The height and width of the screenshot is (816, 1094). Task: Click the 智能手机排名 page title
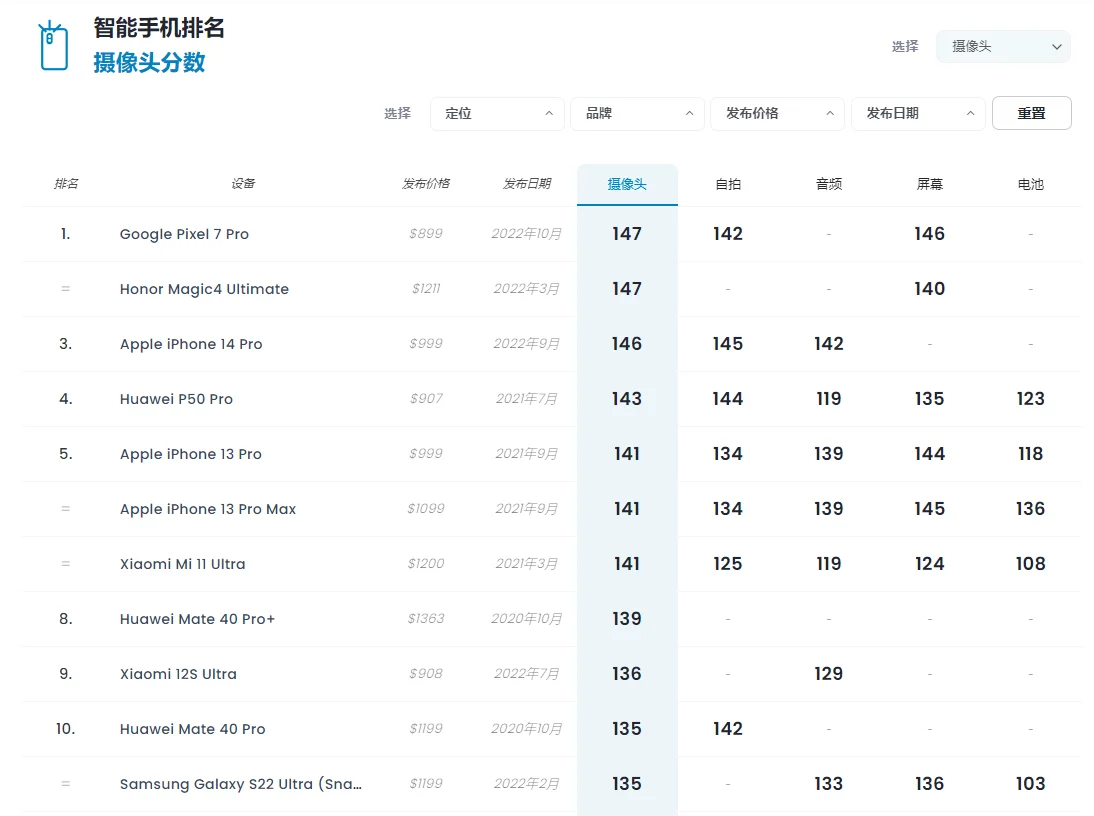(159, 28)
